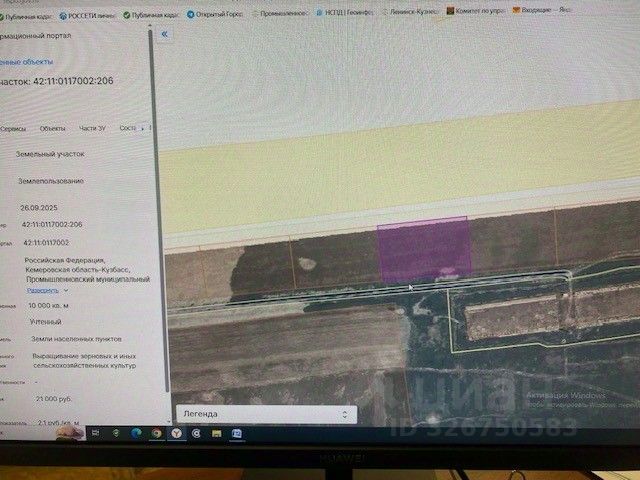This screenshot has width=640, height=480.
Task: Click the quarter number 42:11:0117002
Action: point(46,242)
